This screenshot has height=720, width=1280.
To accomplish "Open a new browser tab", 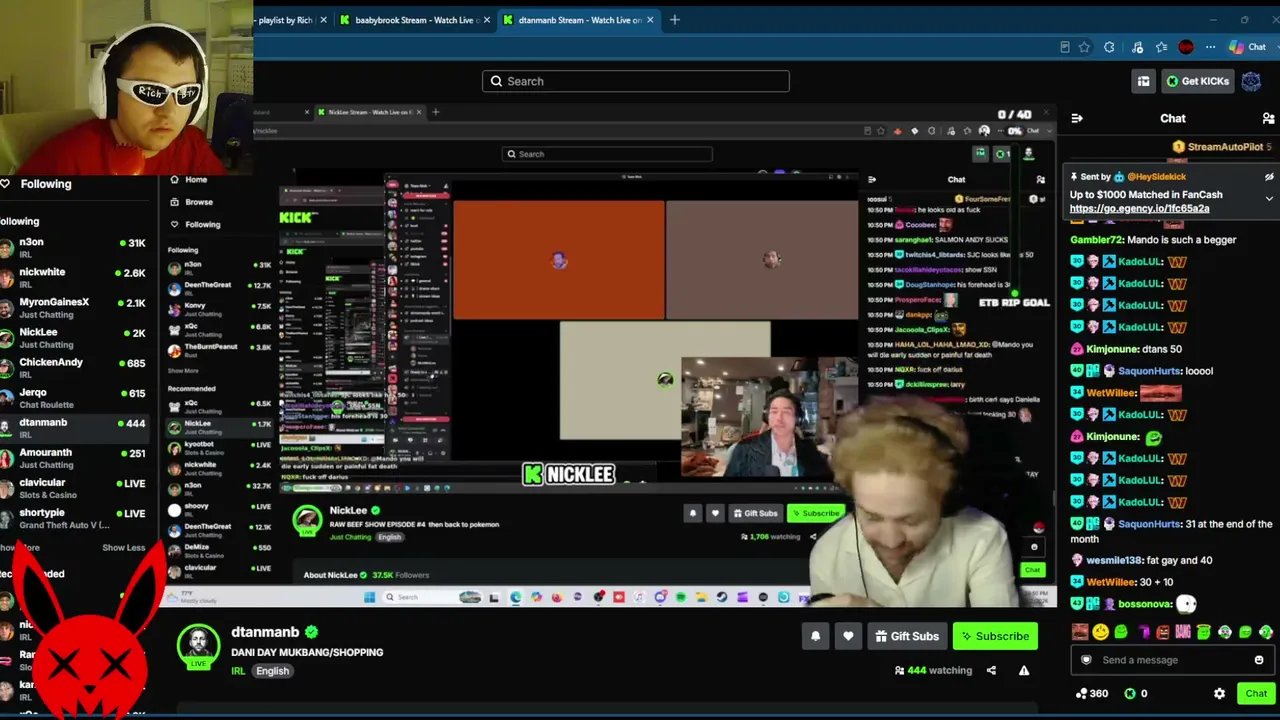I will tap(674, 20).
